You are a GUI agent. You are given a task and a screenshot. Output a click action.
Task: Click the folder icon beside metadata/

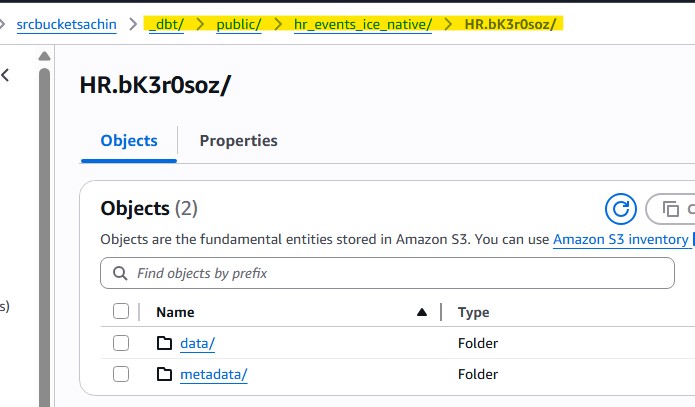(164, 374)
